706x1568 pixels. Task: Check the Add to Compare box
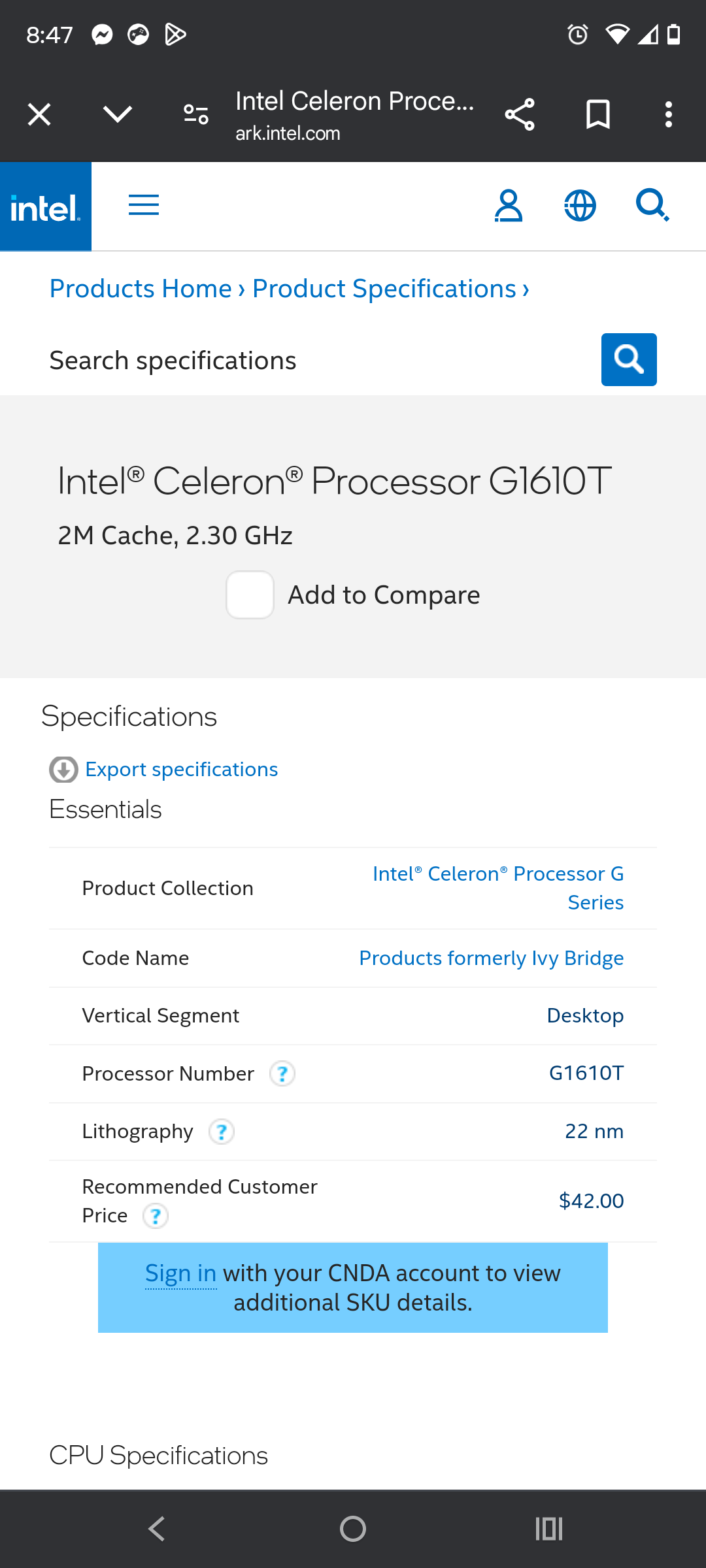(250, 595)
